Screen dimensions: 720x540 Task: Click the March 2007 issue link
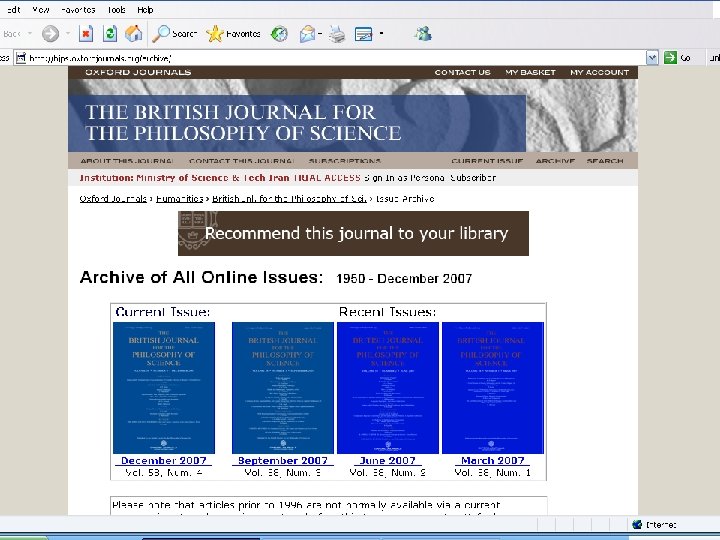(493, 461)
